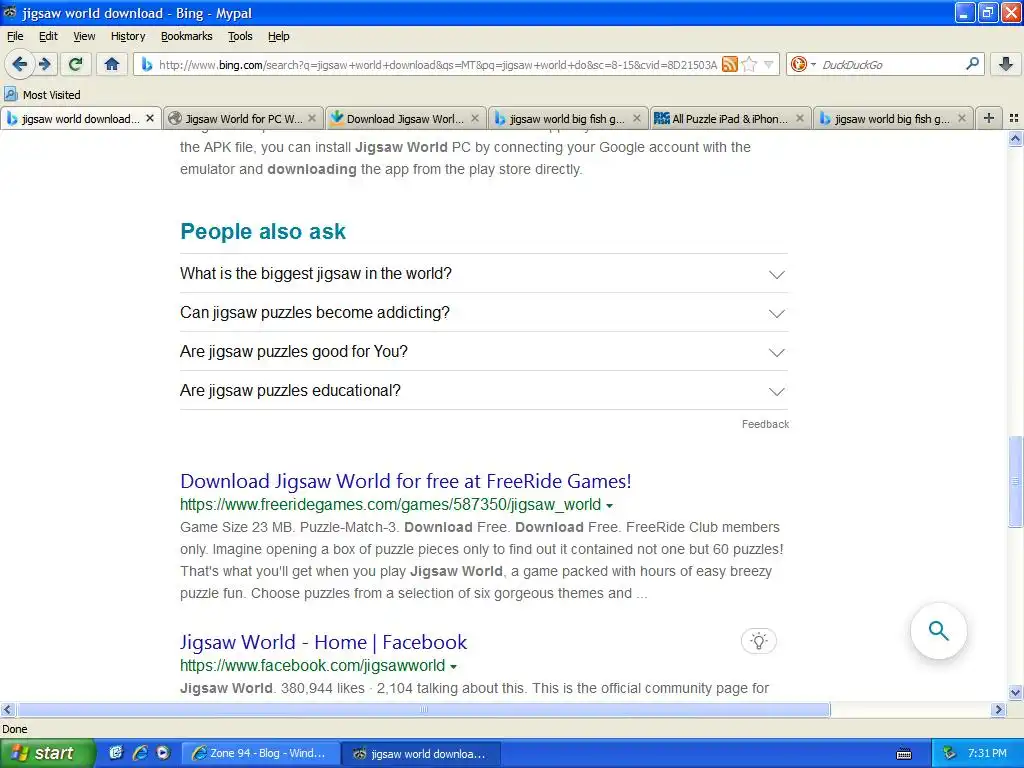
Task: Go forward with the Forward arrow button
Action: tap(45, 64)
